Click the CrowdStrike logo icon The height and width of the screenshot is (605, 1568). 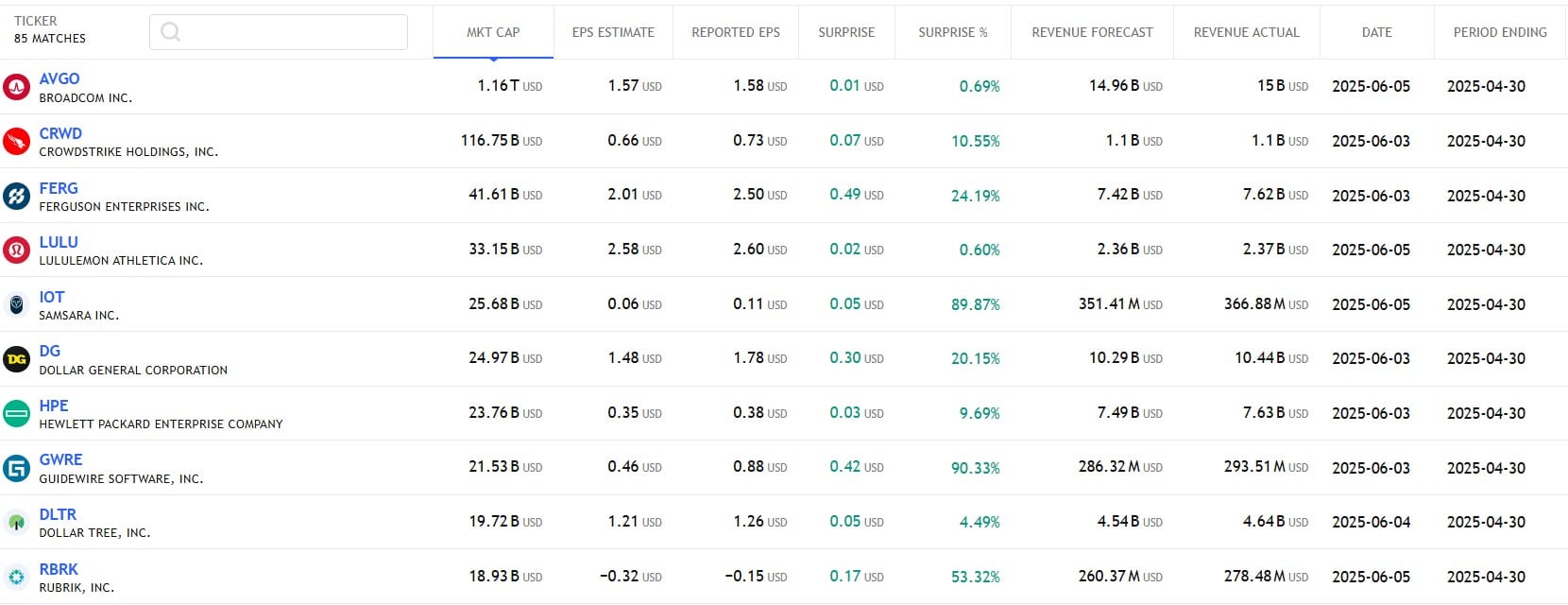16,142
